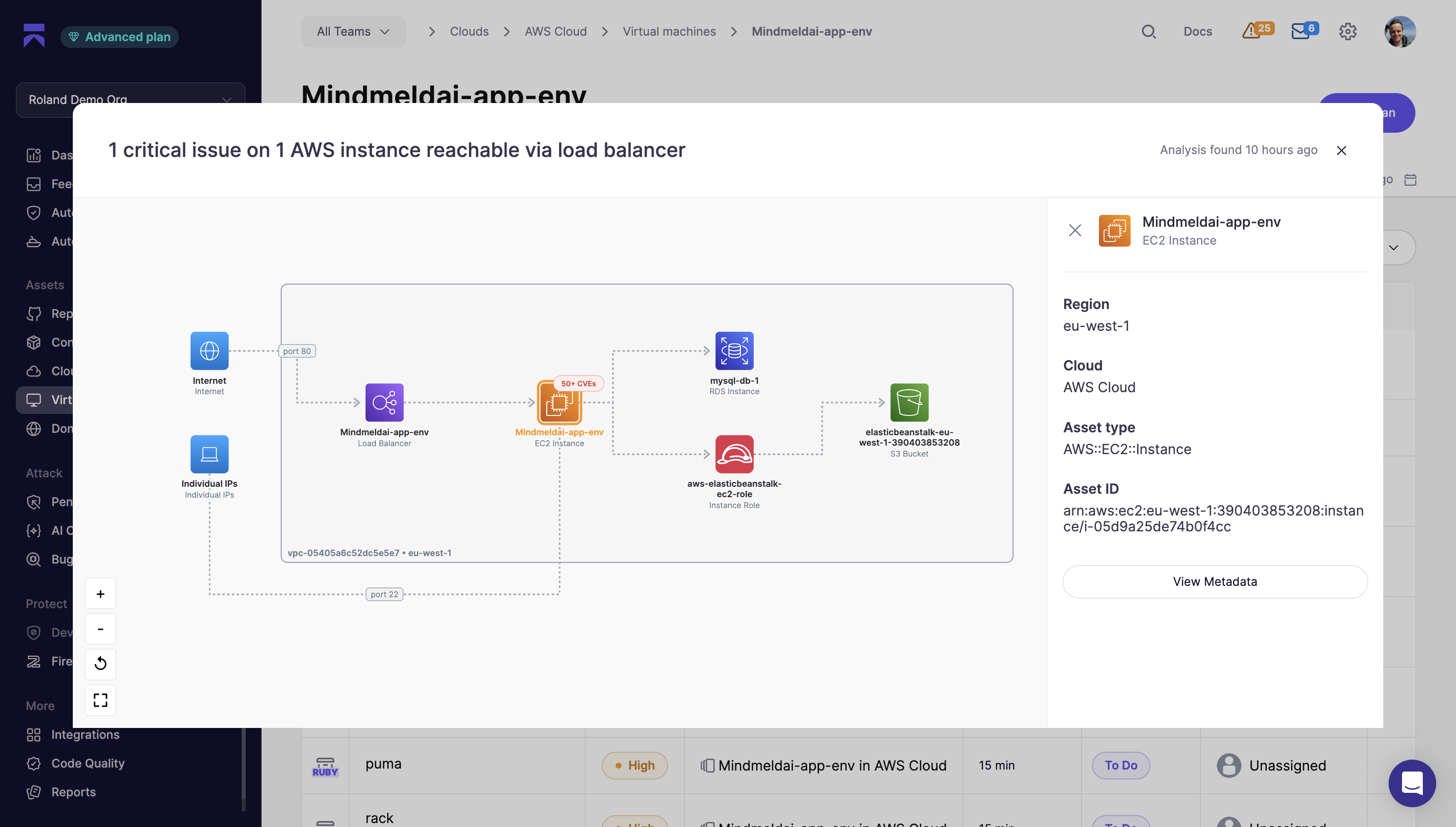This screenshot has width=1456, height=827.
Task: Open the chat support bubble
Action: point(1412,783)
